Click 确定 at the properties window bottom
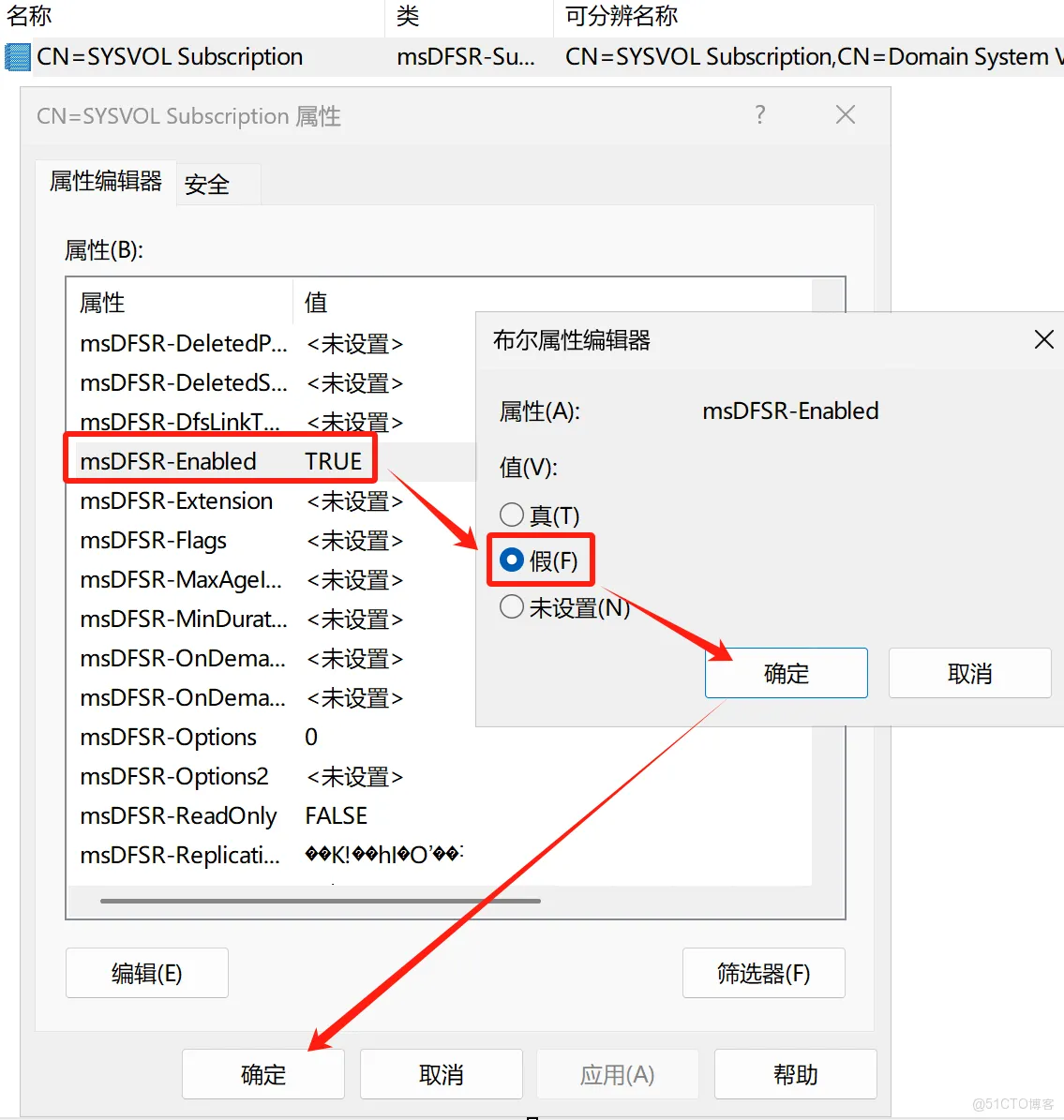Viewport: 1064px width, 1120px height. click(262, 1074)
